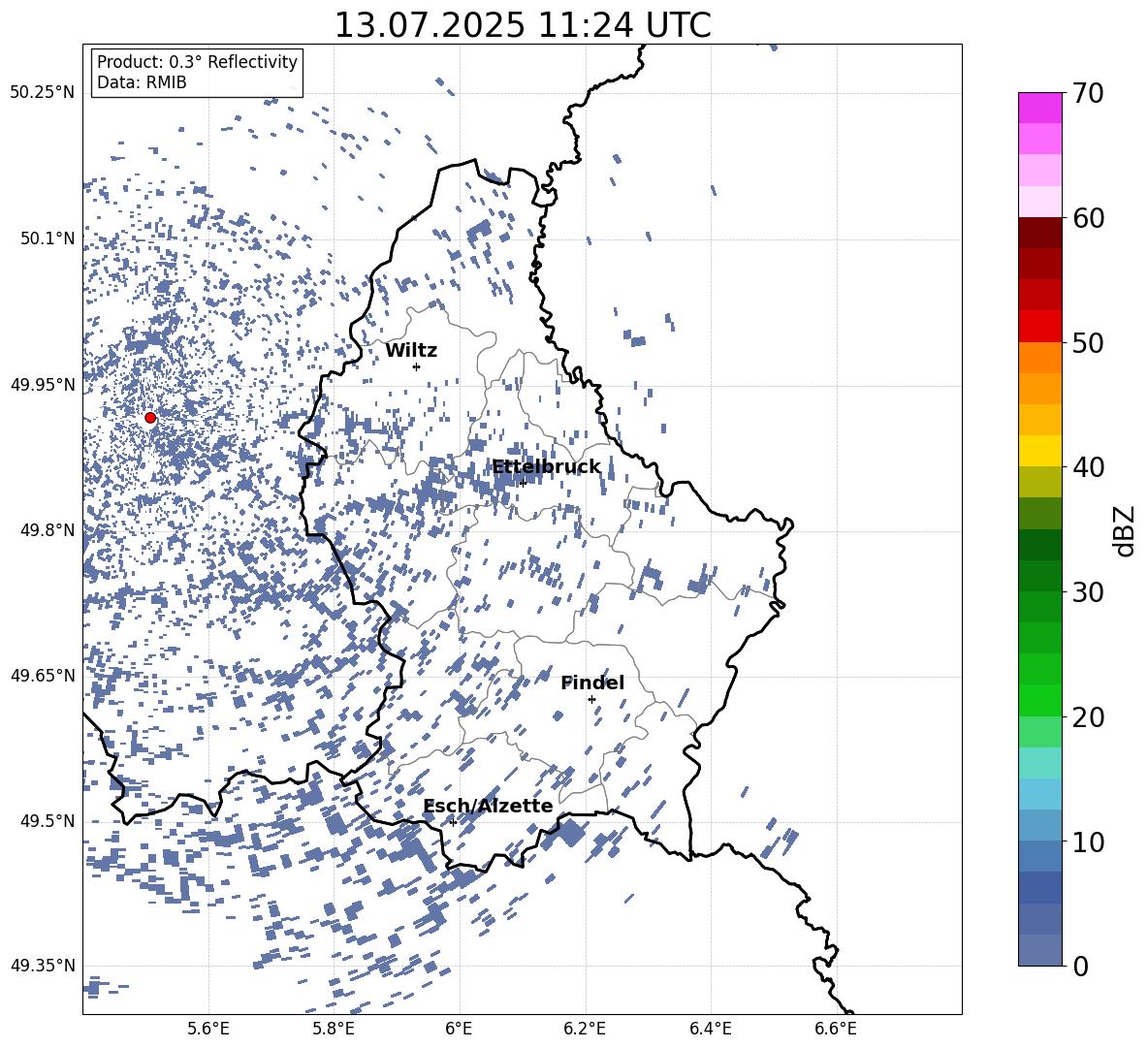The image size is (1148, 1048).
Task: Click the Wiltz station cross marker
Action: tap(416, 366)
